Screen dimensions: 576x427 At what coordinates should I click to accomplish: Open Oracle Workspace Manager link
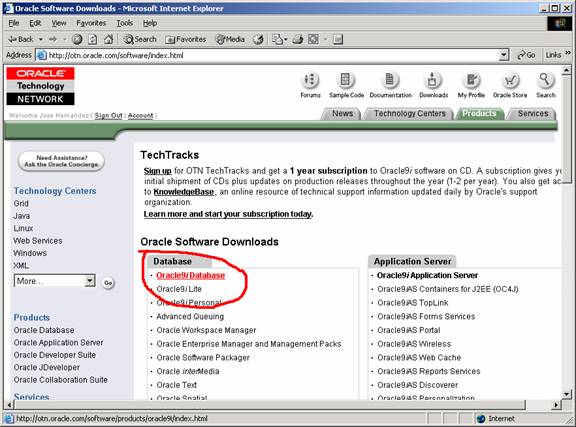point(206,330)
